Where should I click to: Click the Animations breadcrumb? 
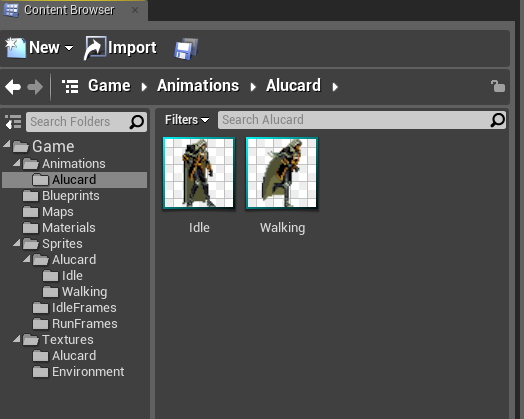[198, 86]
